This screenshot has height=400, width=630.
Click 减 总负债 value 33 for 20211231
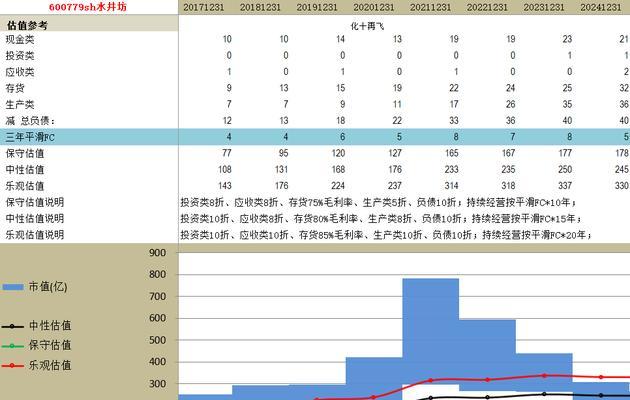click(x=454, y=120)
